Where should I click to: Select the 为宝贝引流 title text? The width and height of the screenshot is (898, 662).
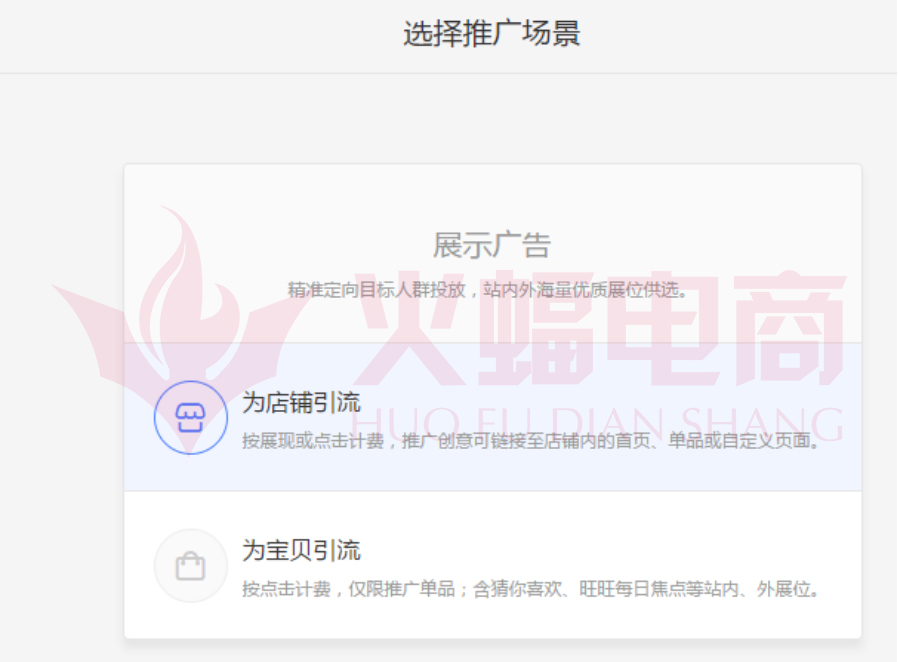[301, 550]
